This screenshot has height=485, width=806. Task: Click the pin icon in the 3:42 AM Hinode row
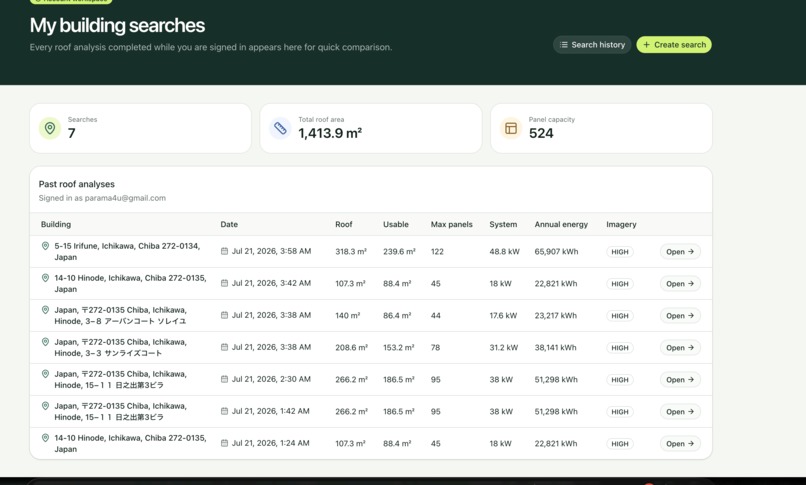click(x=45, y=278)
